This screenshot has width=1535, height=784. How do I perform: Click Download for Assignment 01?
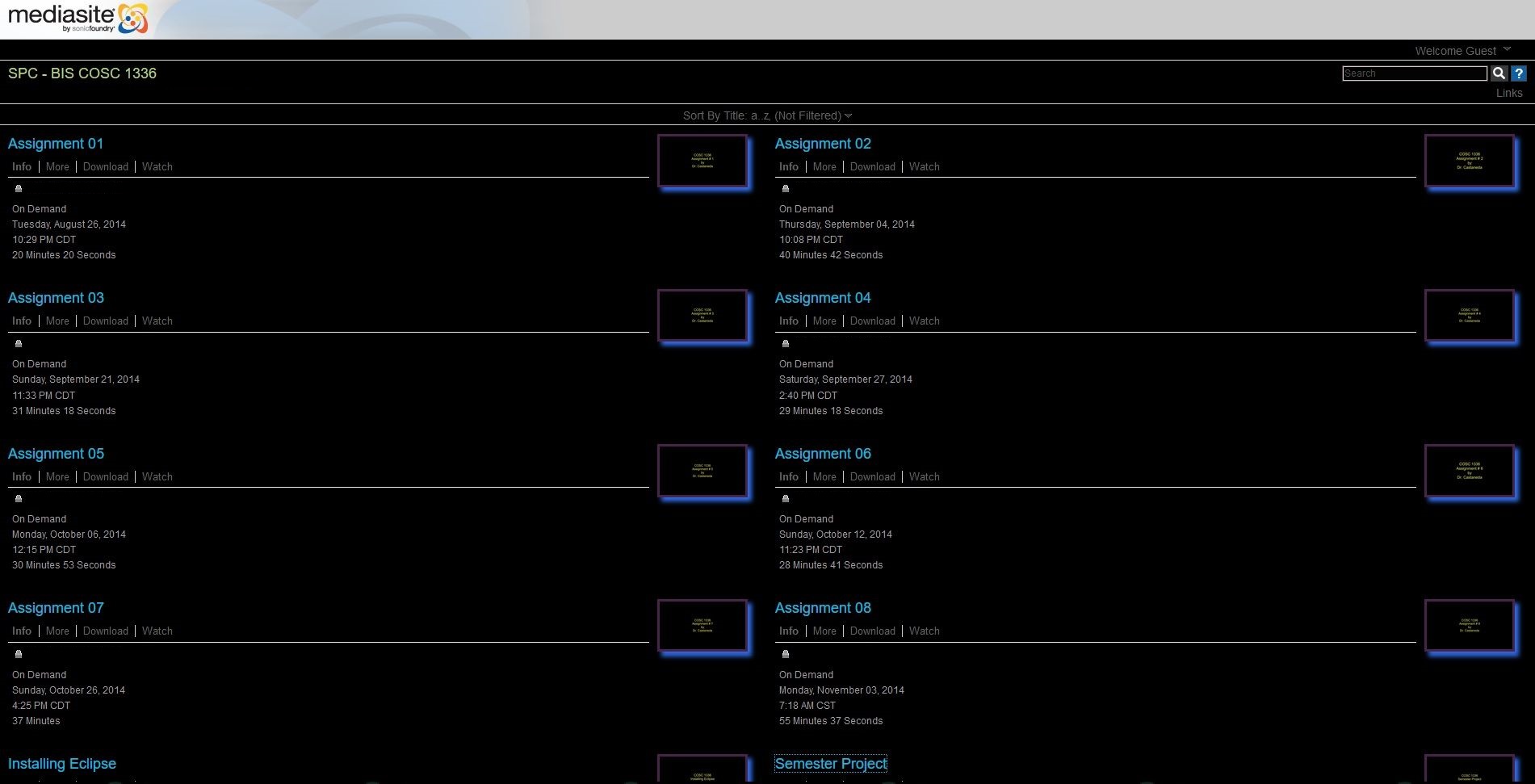click(x=106, y=166)
